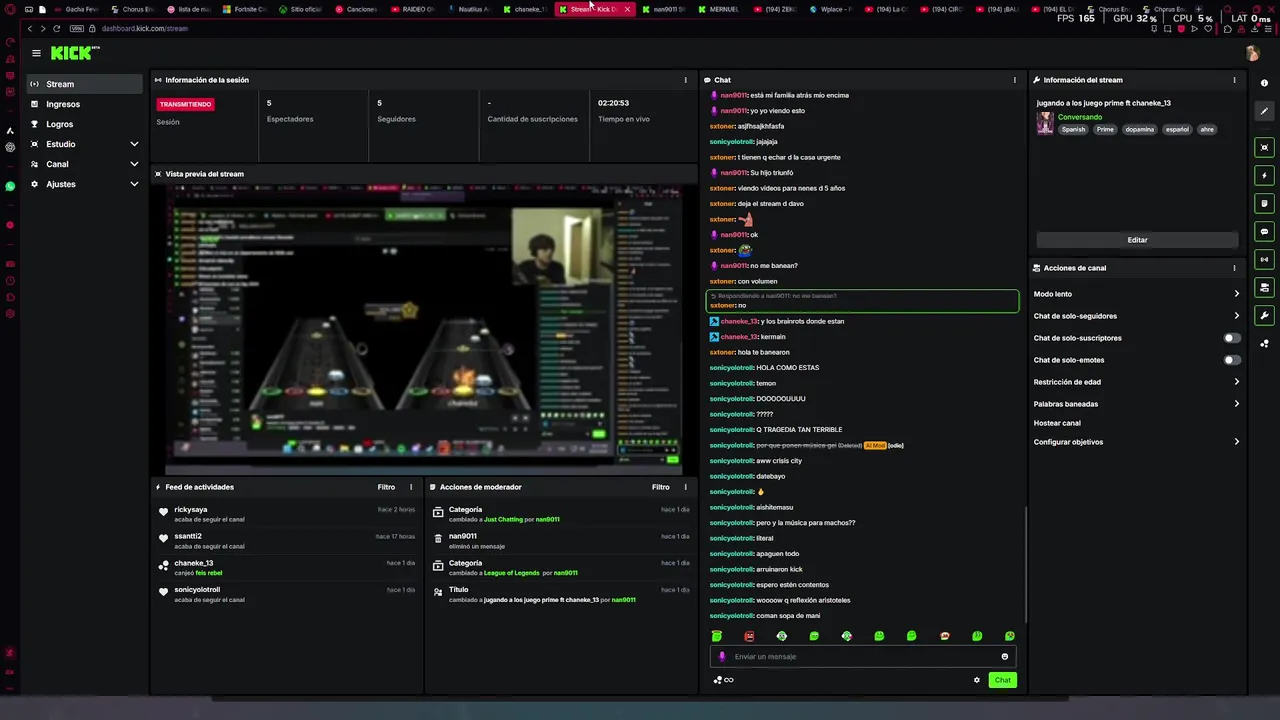Click the stream category thumbnail image
Screen dimensions: 1280x720
click(1045, 122)
